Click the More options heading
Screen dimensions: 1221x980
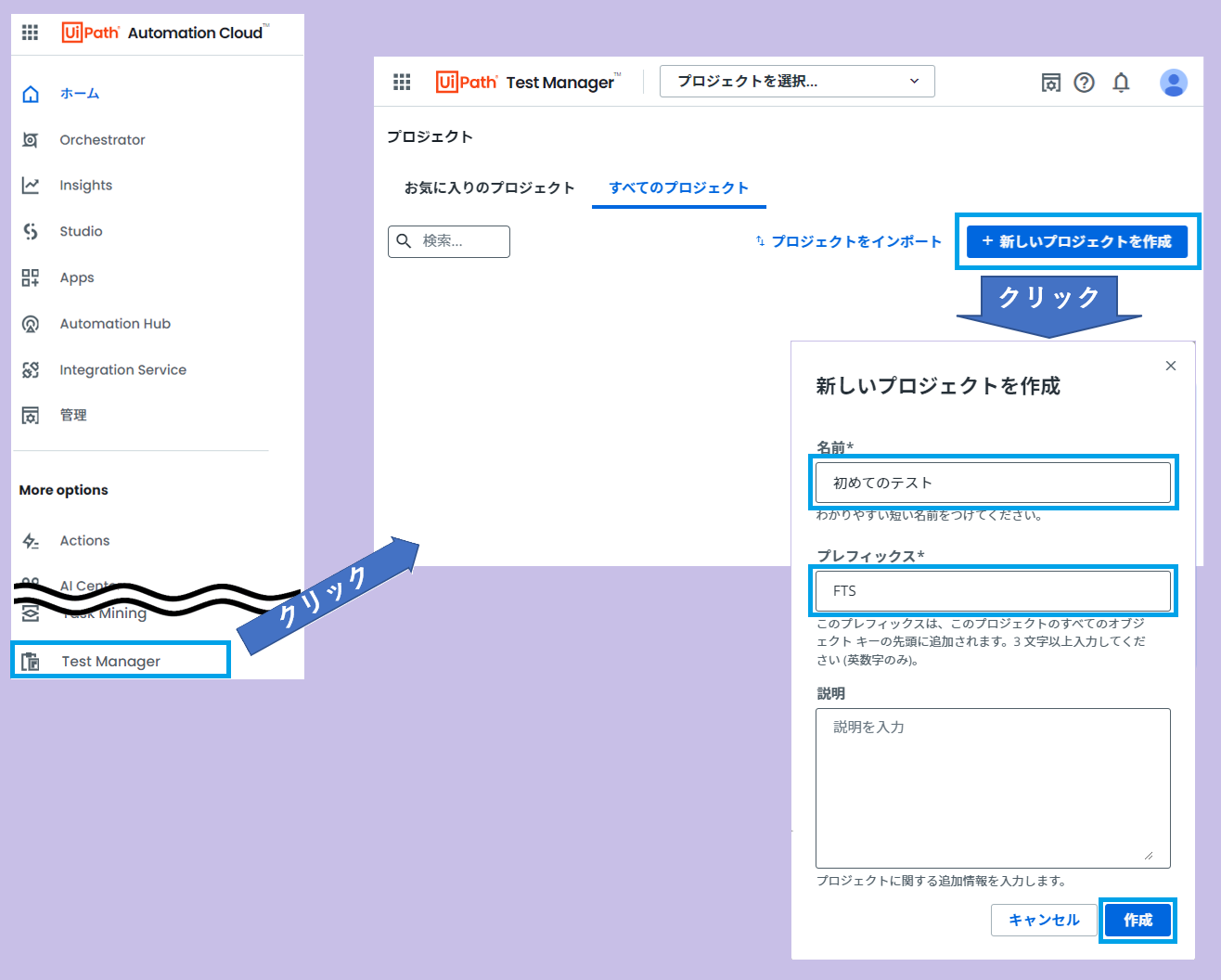(64, 491)
